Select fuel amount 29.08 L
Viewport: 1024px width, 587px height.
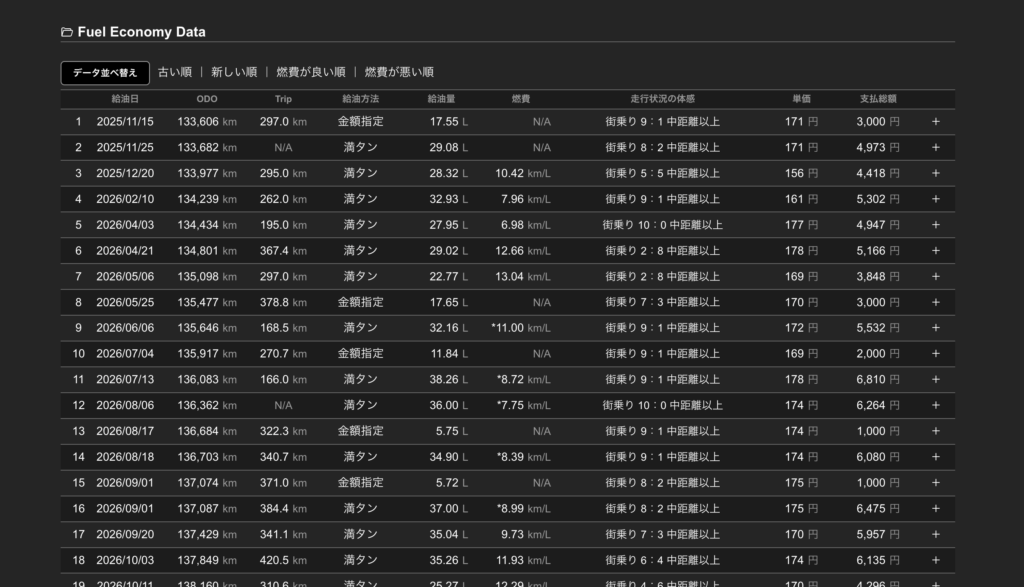tap(449, 148)
